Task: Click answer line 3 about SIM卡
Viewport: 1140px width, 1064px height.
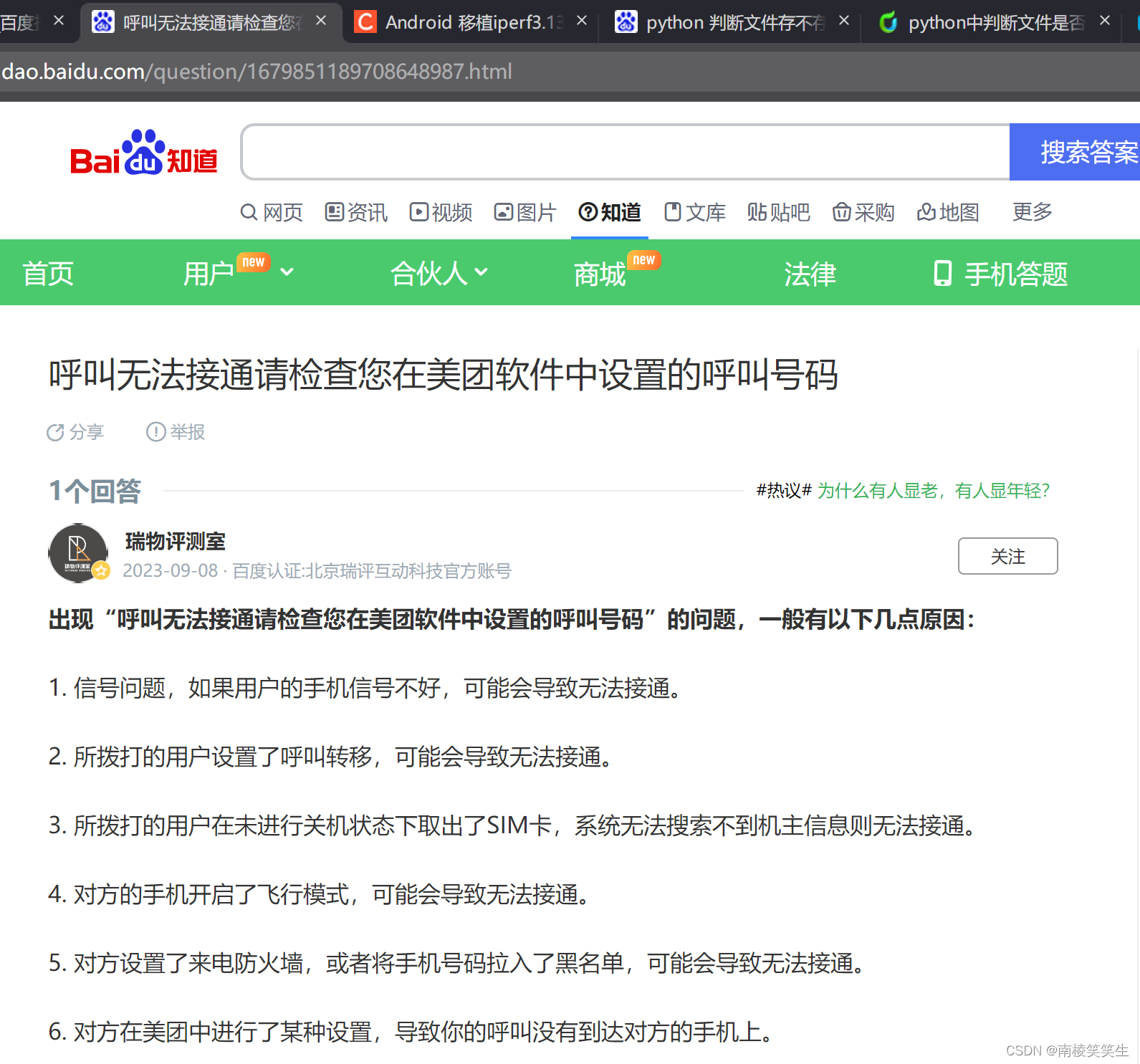Action: [512, 825]
